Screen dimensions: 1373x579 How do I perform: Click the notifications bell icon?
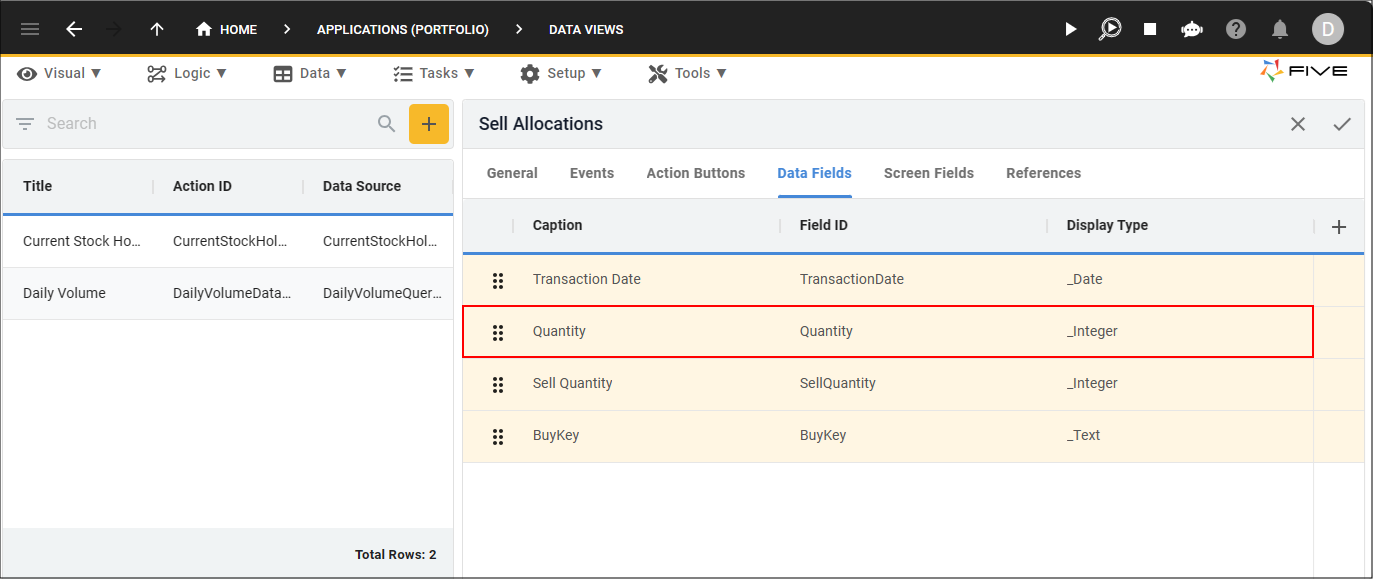coord(1280,29)
